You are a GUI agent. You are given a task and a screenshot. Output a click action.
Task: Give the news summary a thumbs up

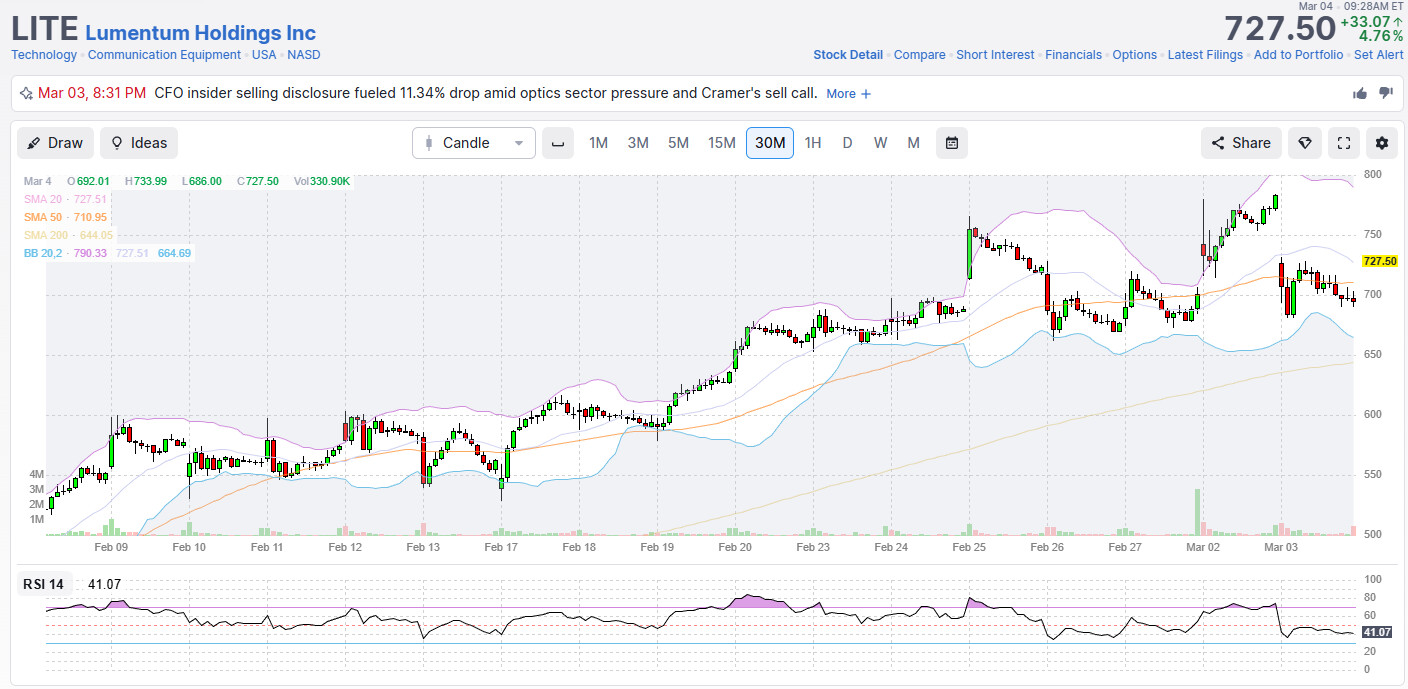tap(1360, 93)
